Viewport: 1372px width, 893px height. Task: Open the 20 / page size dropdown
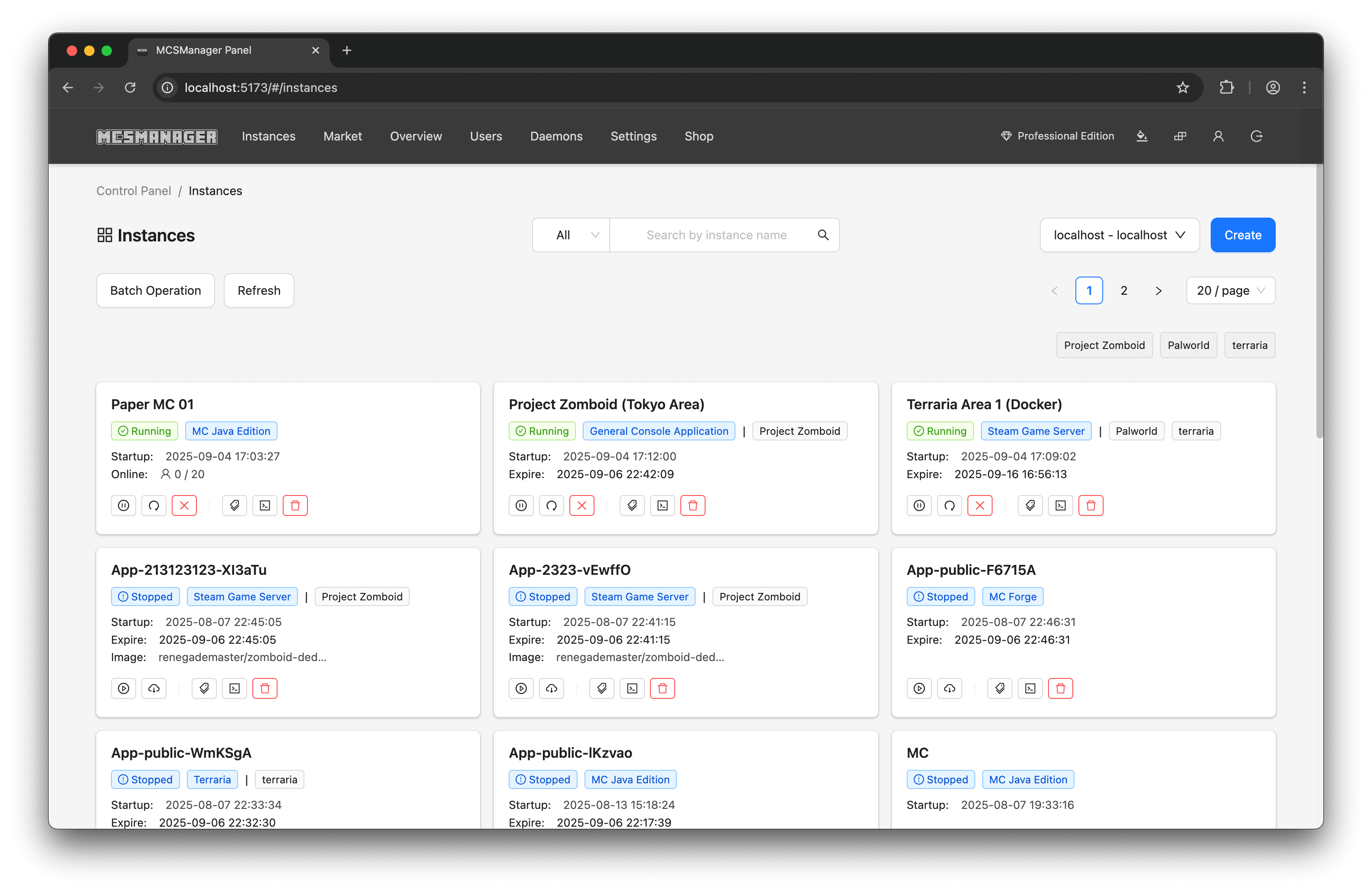[1230, 290]
